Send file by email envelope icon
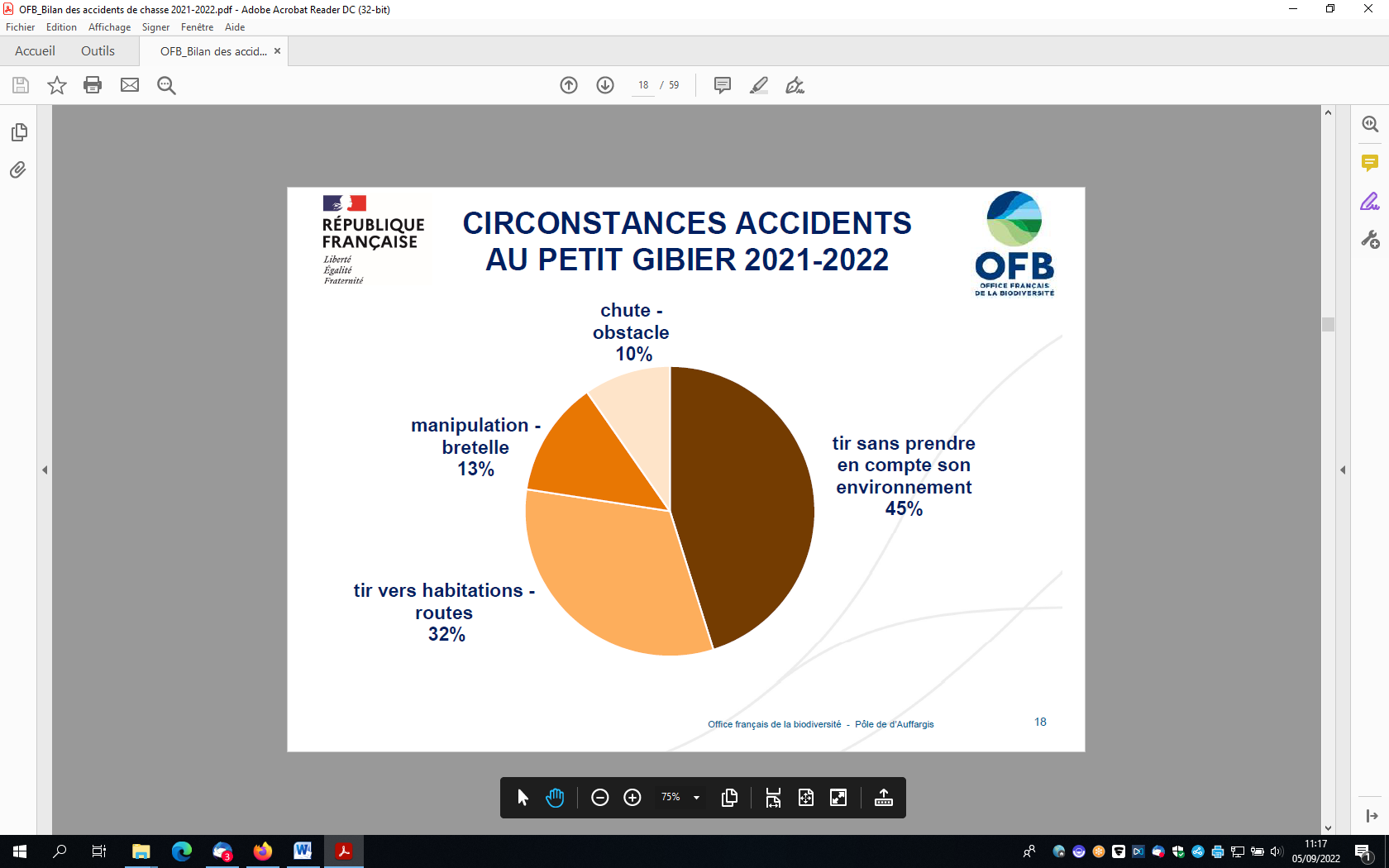The height and width of the screenshot is (868, 1389). click(130, 85)
